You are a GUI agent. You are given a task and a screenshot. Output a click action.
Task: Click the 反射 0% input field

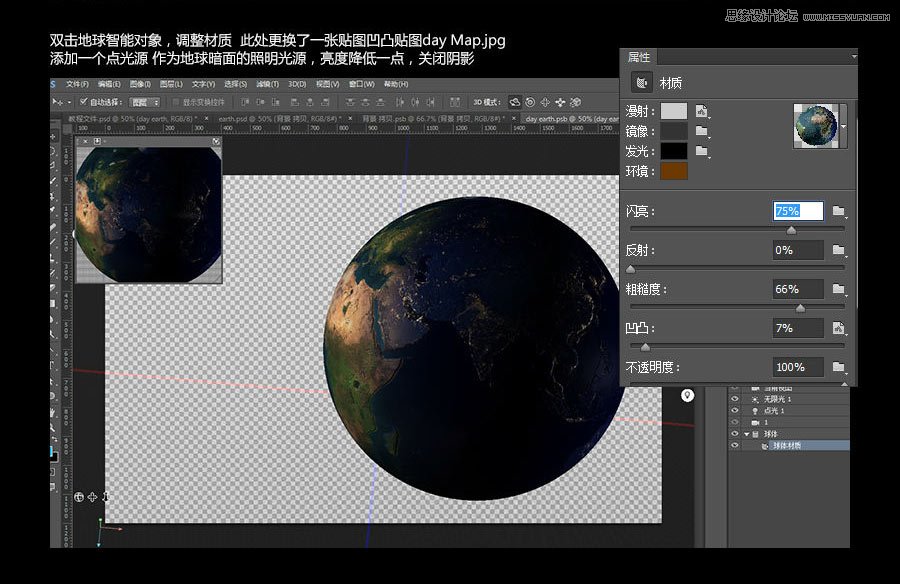coord(798,250)
